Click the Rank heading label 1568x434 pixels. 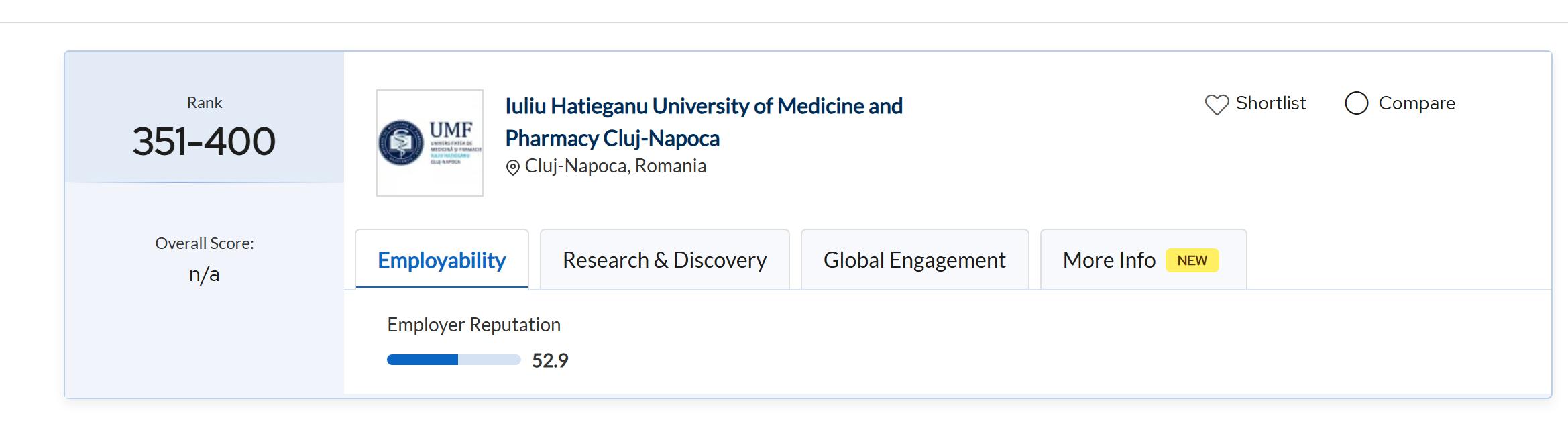[x=204, y=103]
